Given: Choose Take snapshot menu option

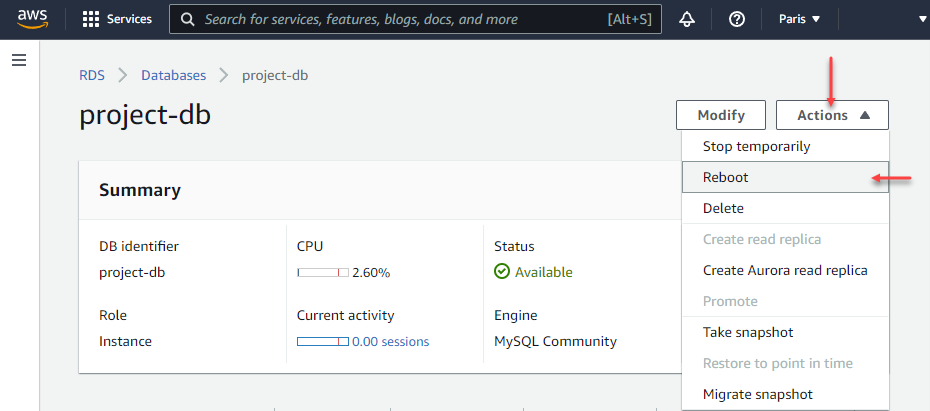Looking at the screenshot, I should [x=748, y=332].
